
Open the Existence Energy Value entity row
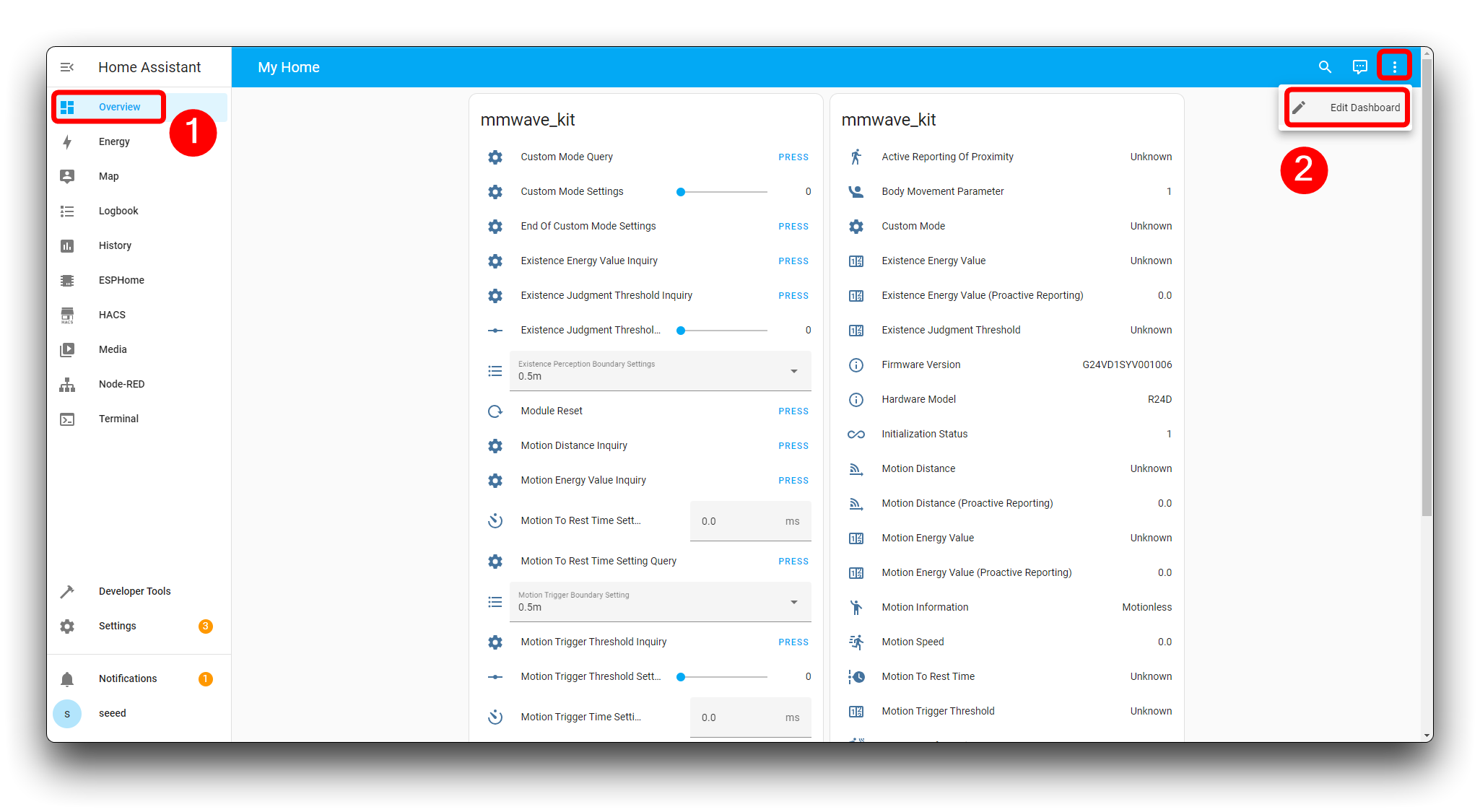click(x=1007, y=261)
